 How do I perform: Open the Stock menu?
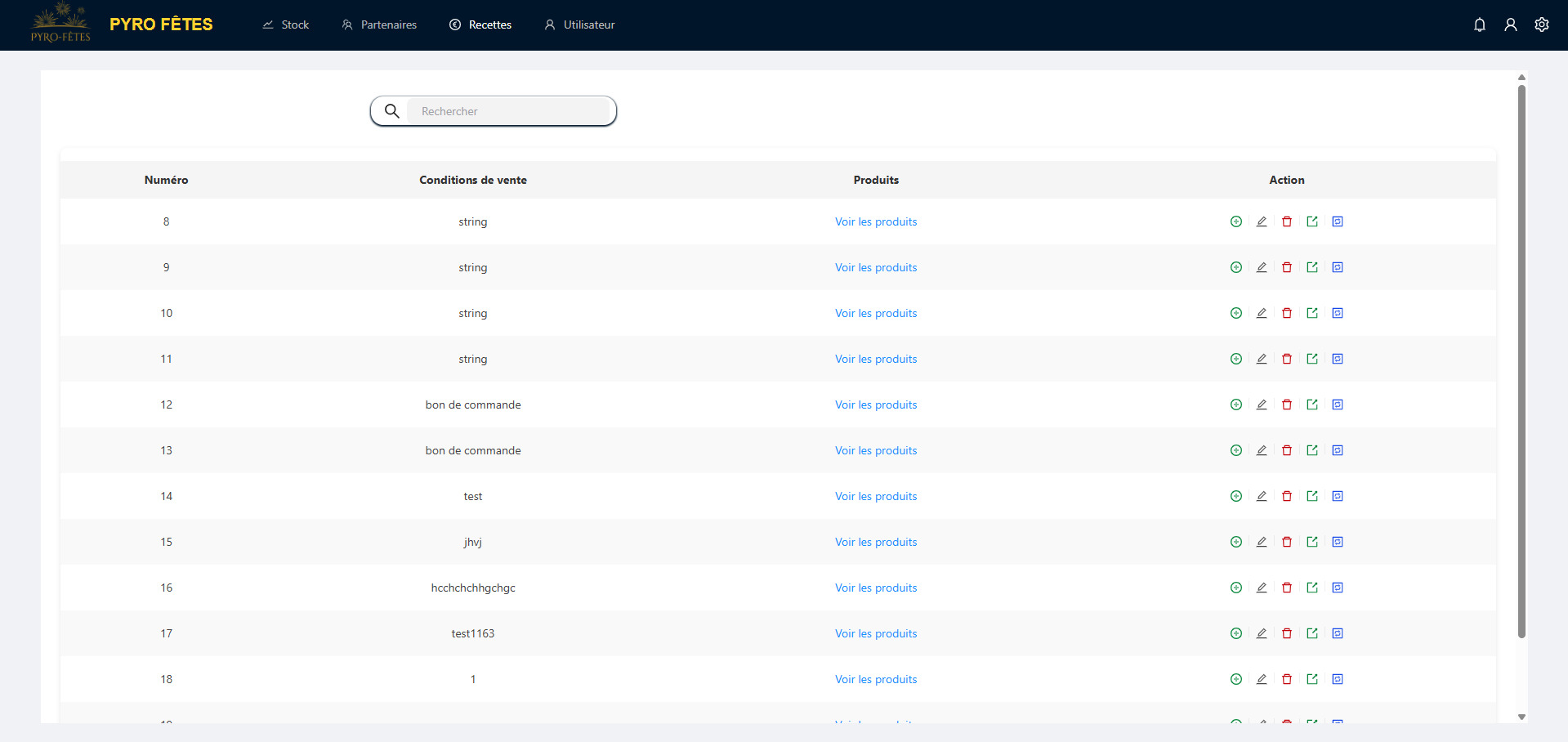click(286, 25)
